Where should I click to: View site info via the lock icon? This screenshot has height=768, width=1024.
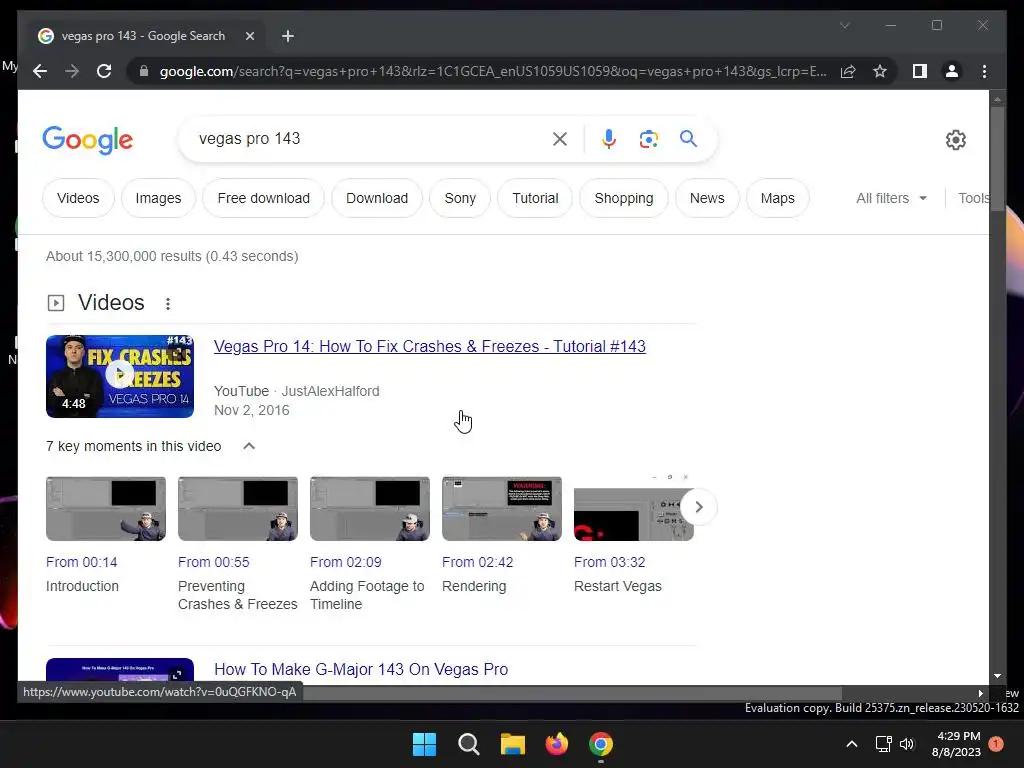(x=144, y=71)
